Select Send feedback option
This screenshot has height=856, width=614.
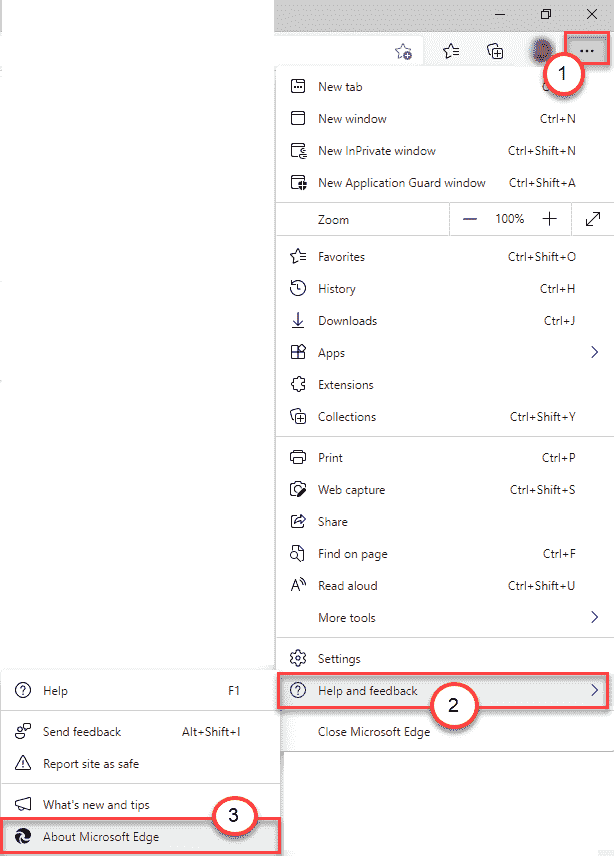(82, 732)
